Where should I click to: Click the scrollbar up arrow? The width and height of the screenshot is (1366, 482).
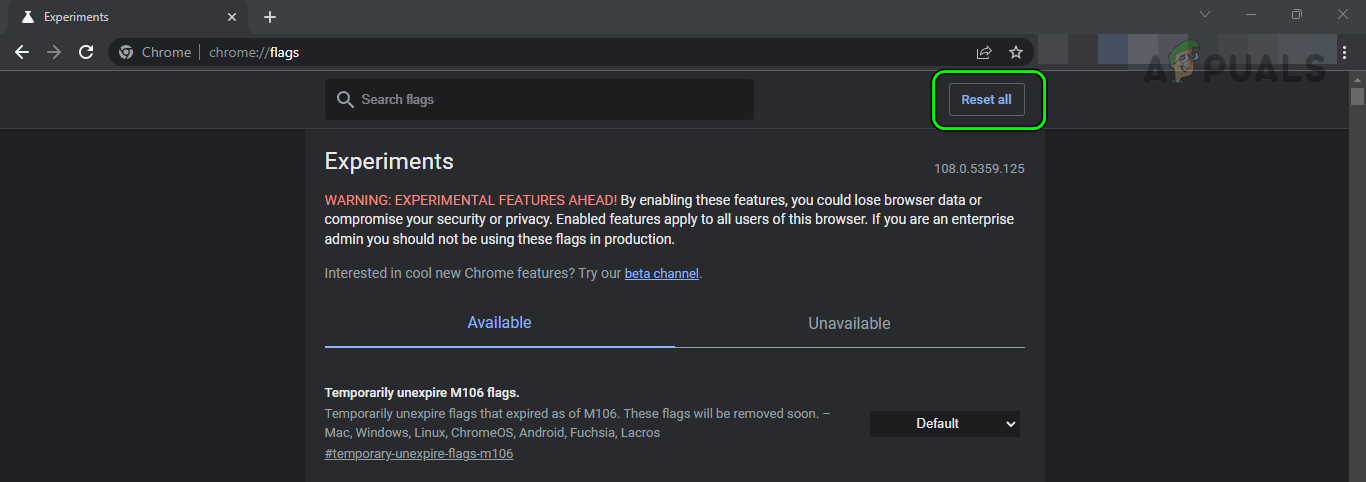1357,78
